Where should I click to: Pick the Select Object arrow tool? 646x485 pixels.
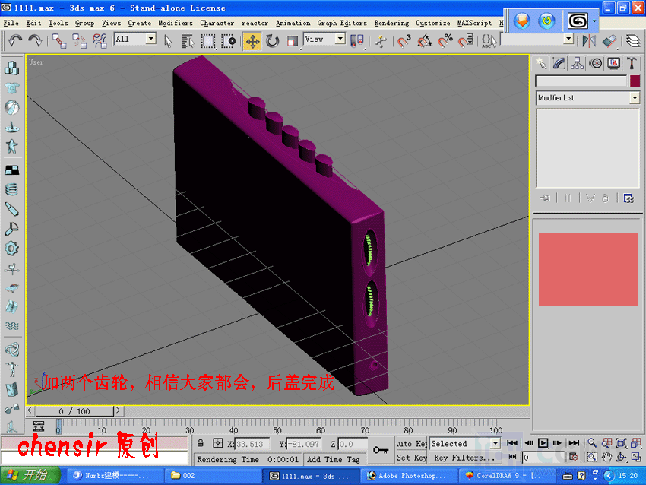click(x=168, y=41)
